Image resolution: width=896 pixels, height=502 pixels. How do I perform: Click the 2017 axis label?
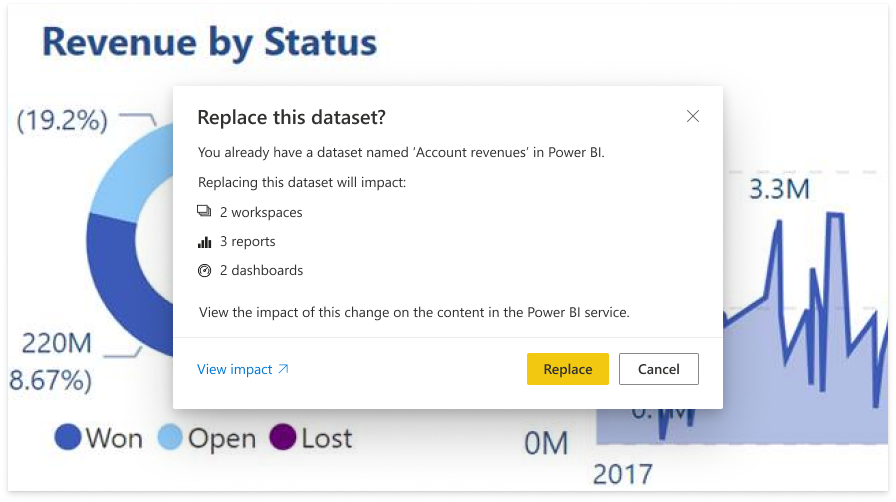pyautogui.click(x=623, y=474)
